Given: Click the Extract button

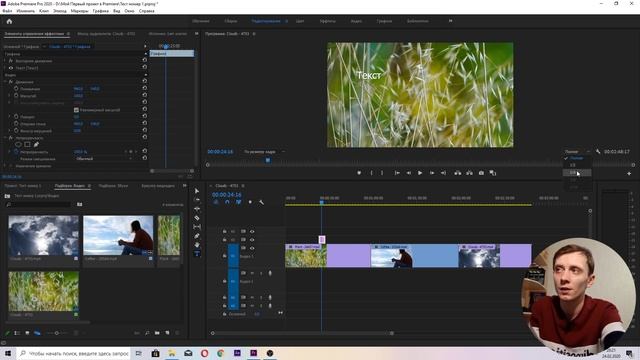Looking at the screenshot, I should pyautogui.click(x=469, y=173).
